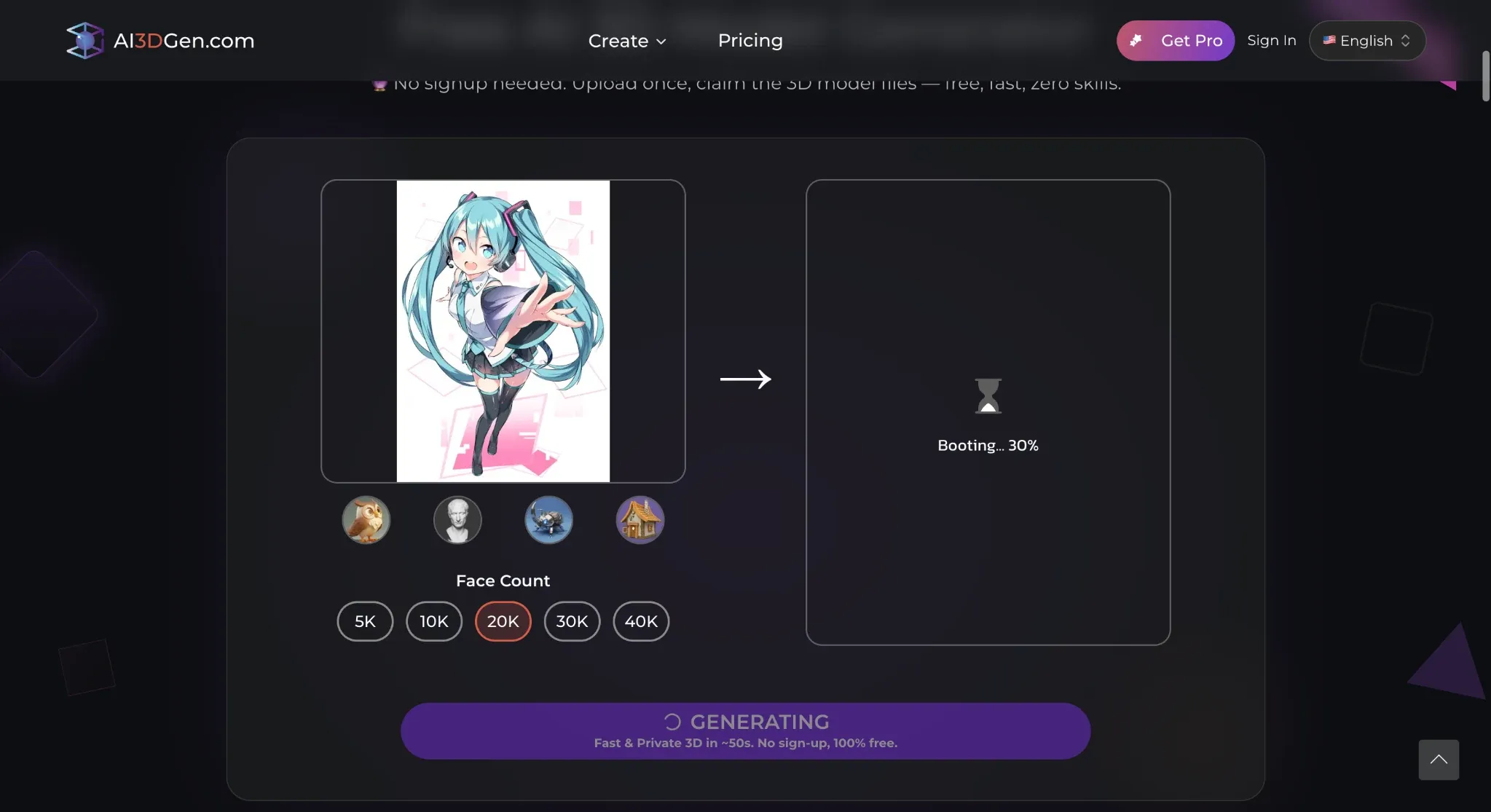This screenshot has height=812, width=1491.
Task: Click the page vertical scrollbar
Action: click(x=1485, y=76)
